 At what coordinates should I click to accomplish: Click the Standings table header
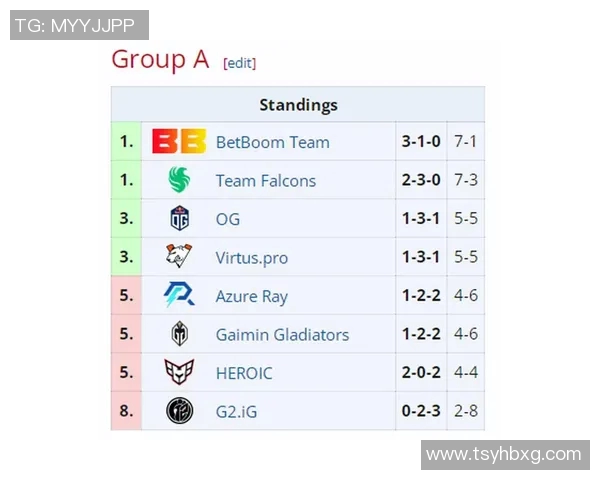[298, 105]
